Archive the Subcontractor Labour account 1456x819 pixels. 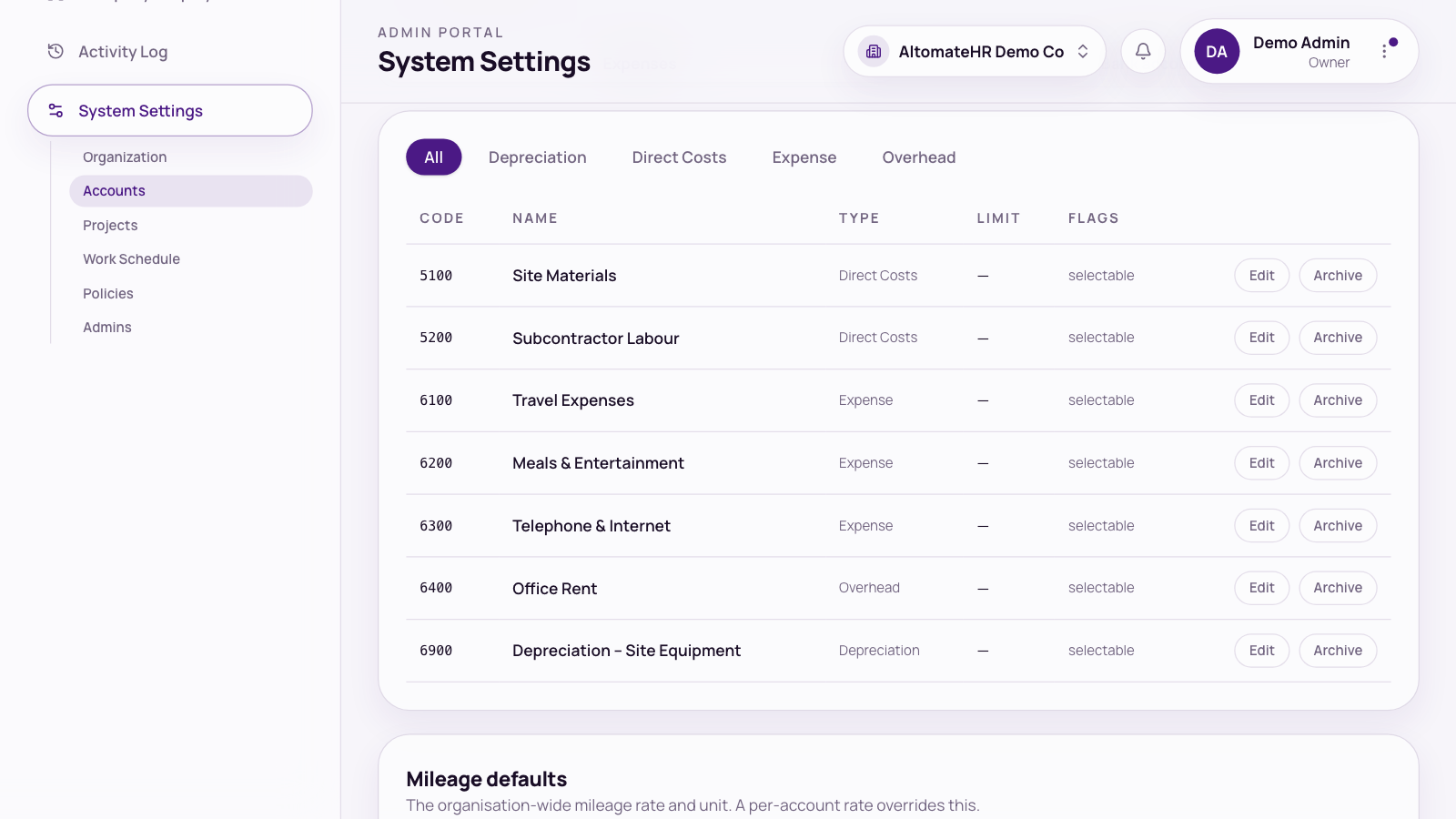click(x=1338, y=338)
